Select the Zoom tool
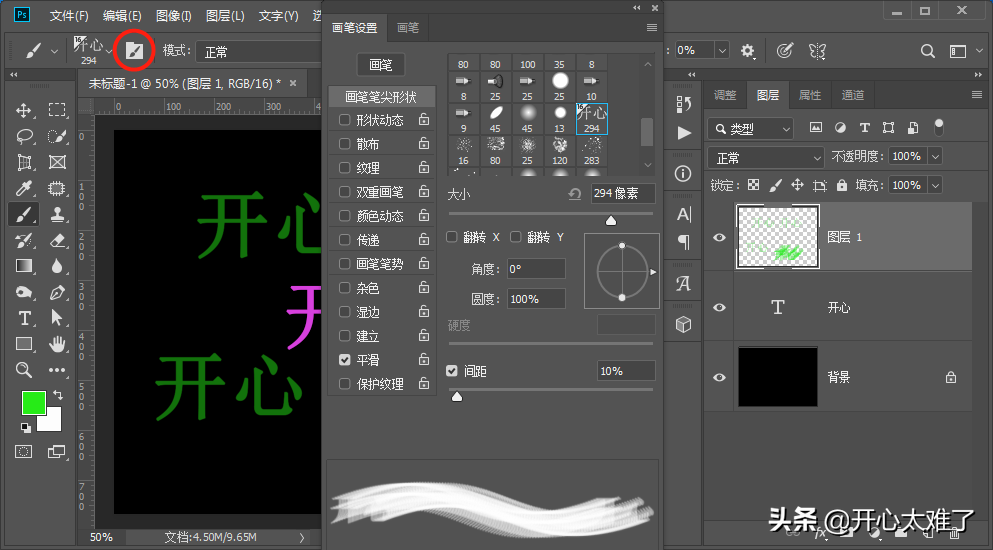The image size is (993, 550). (24, 370)
